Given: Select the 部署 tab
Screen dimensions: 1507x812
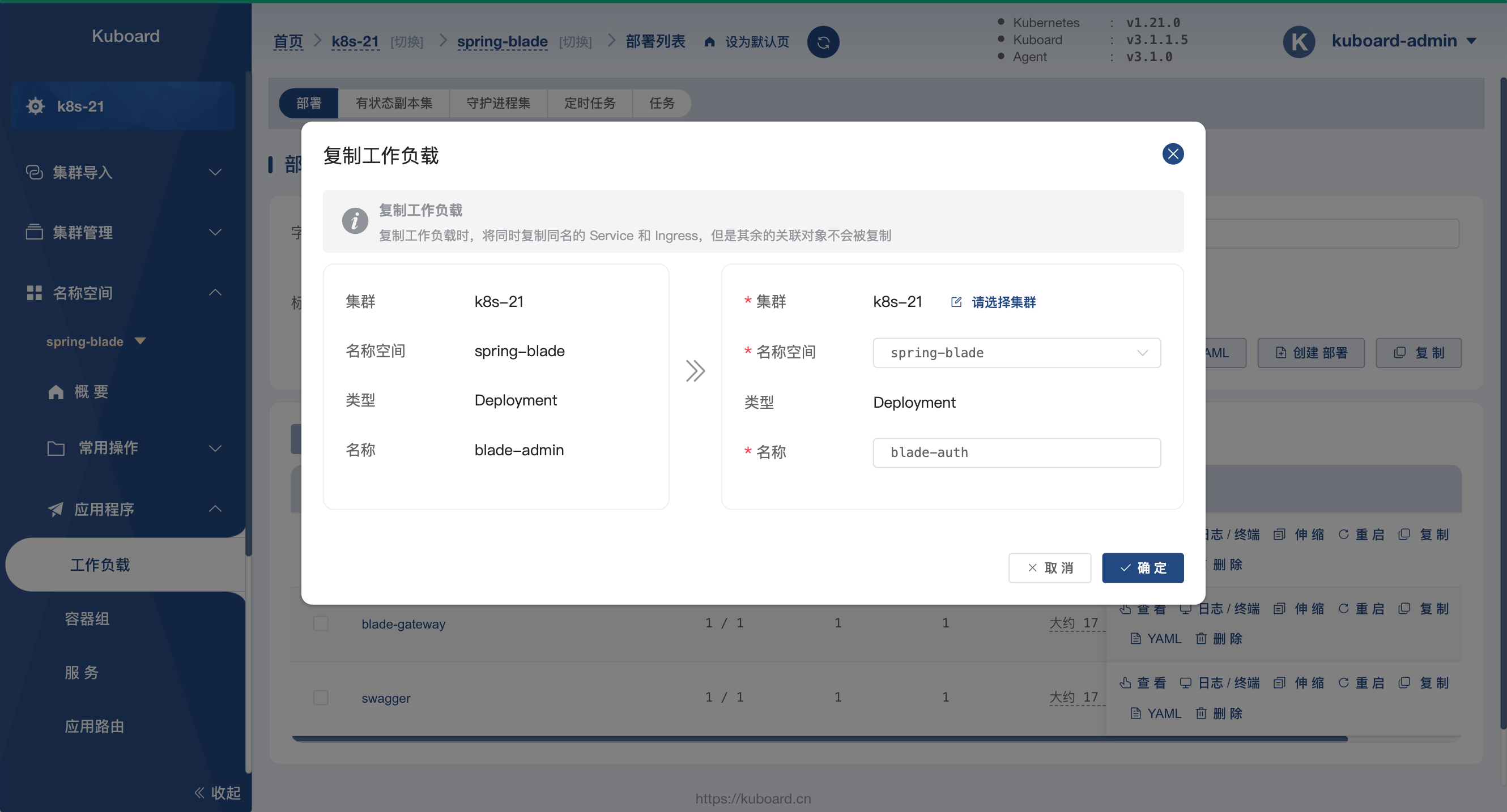Looking at the screenshot, I should click(309, 103).
